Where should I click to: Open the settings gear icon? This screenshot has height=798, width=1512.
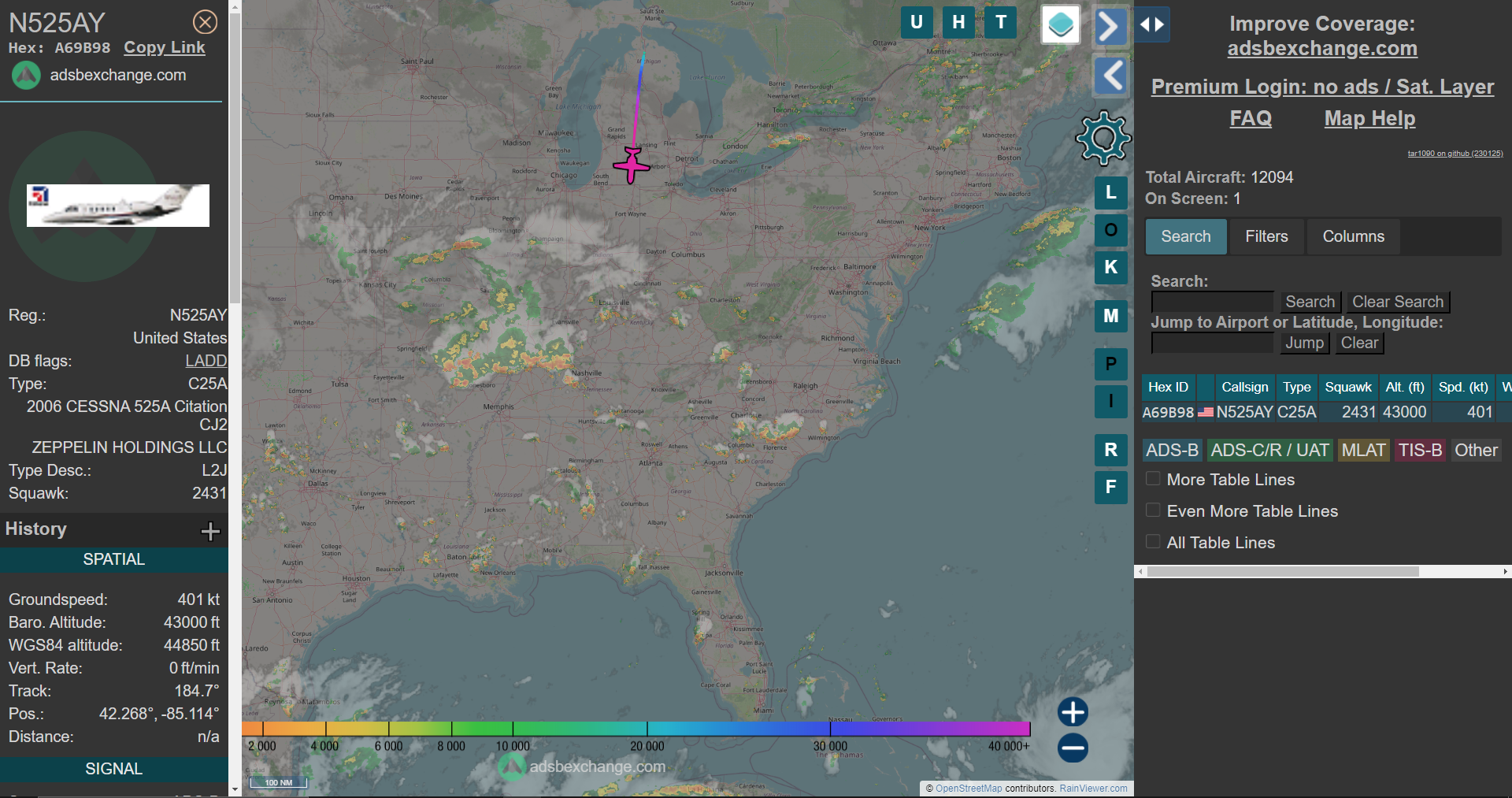[x=1103, y=138]
